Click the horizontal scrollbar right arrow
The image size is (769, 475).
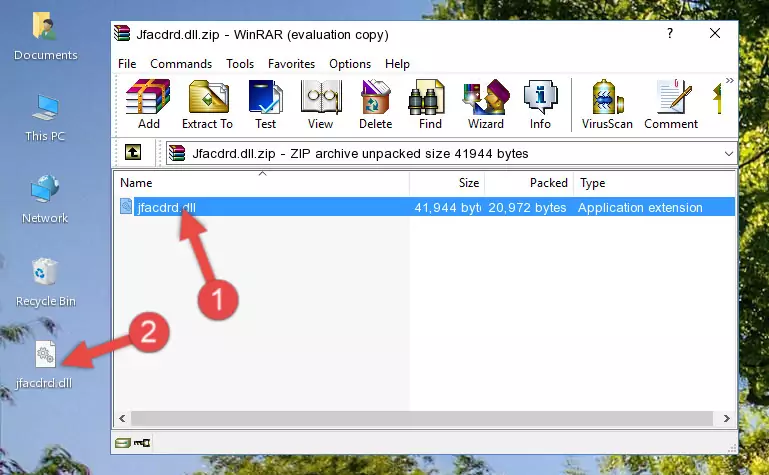click(727, 419)
